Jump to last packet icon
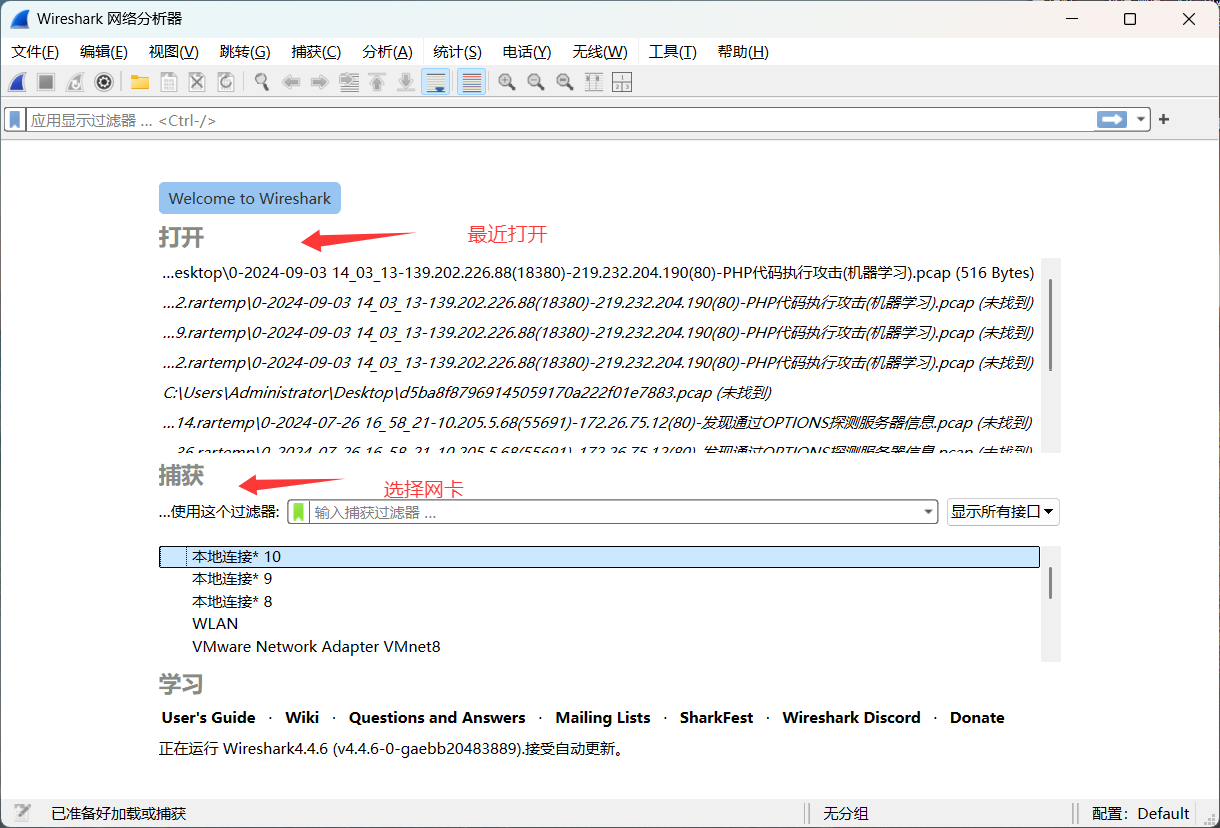Screen dimensions: 1220x828 coord(406,82)
